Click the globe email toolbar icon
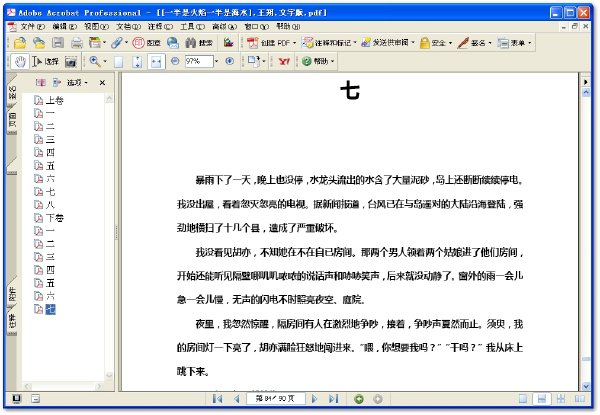 pos(173,42)
